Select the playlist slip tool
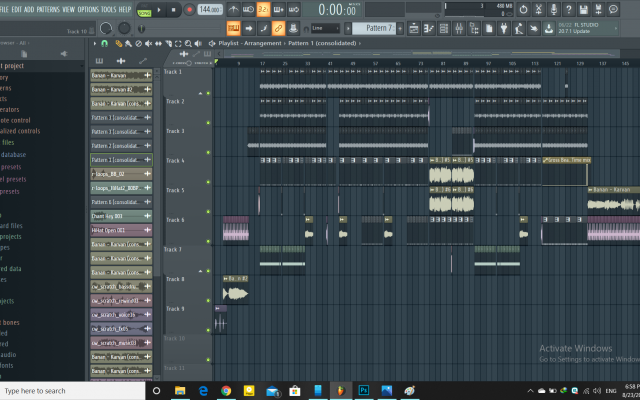Screen dimensions: 640x400 [158, 43]
